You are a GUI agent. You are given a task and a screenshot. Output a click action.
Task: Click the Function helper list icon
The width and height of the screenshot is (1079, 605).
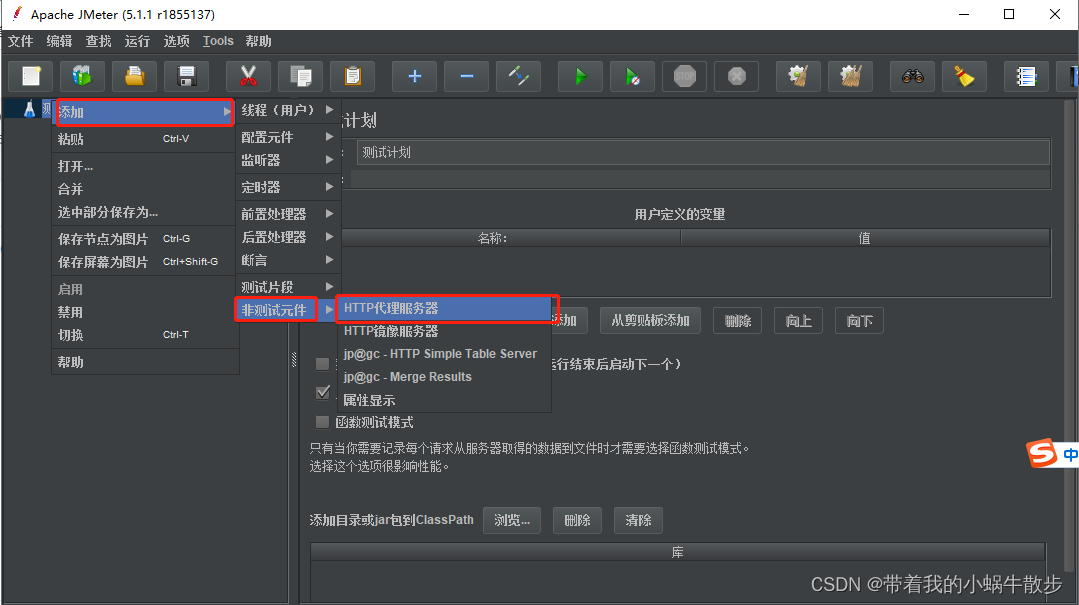[1026, 76]
